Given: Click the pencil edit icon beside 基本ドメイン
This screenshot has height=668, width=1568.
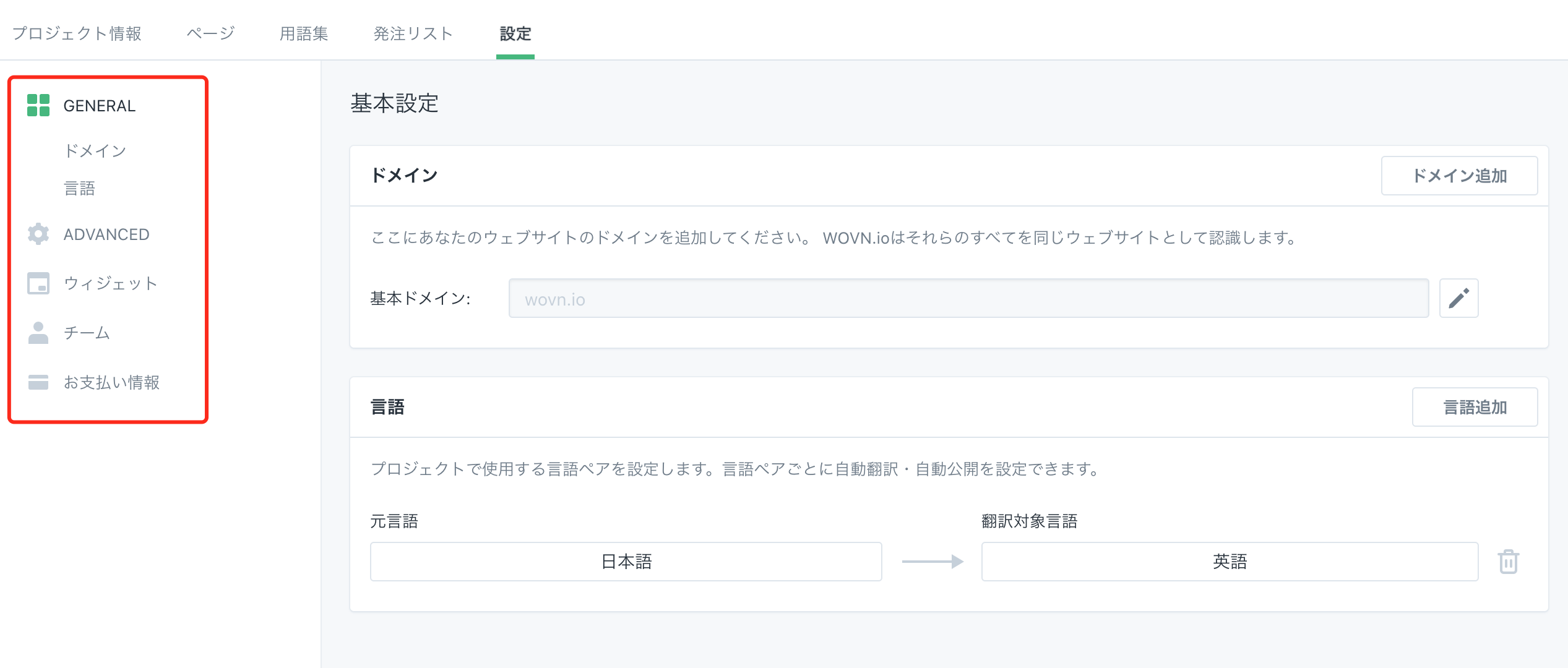Looking at the screenshot, I should coord(1458,298).
